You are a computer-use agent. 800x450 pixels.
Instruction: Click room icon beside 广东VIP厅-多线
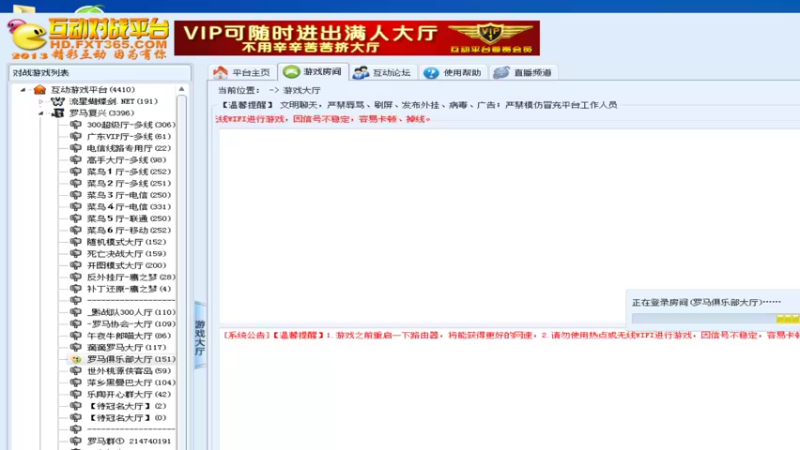pos(76,136)
